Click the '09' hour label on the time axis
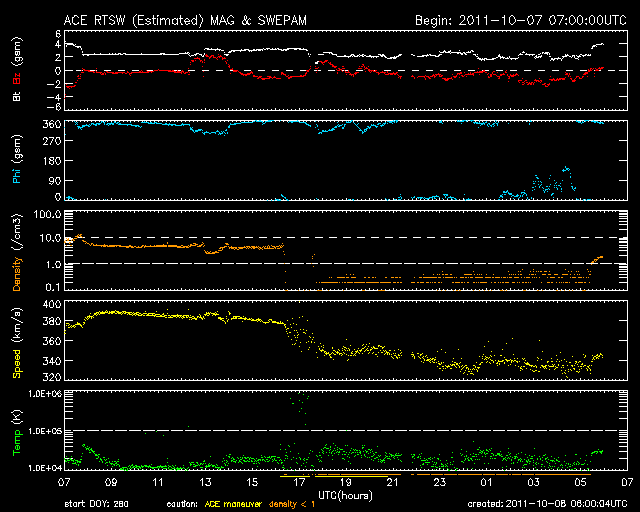640x512 pixels. tap(111, 483)
